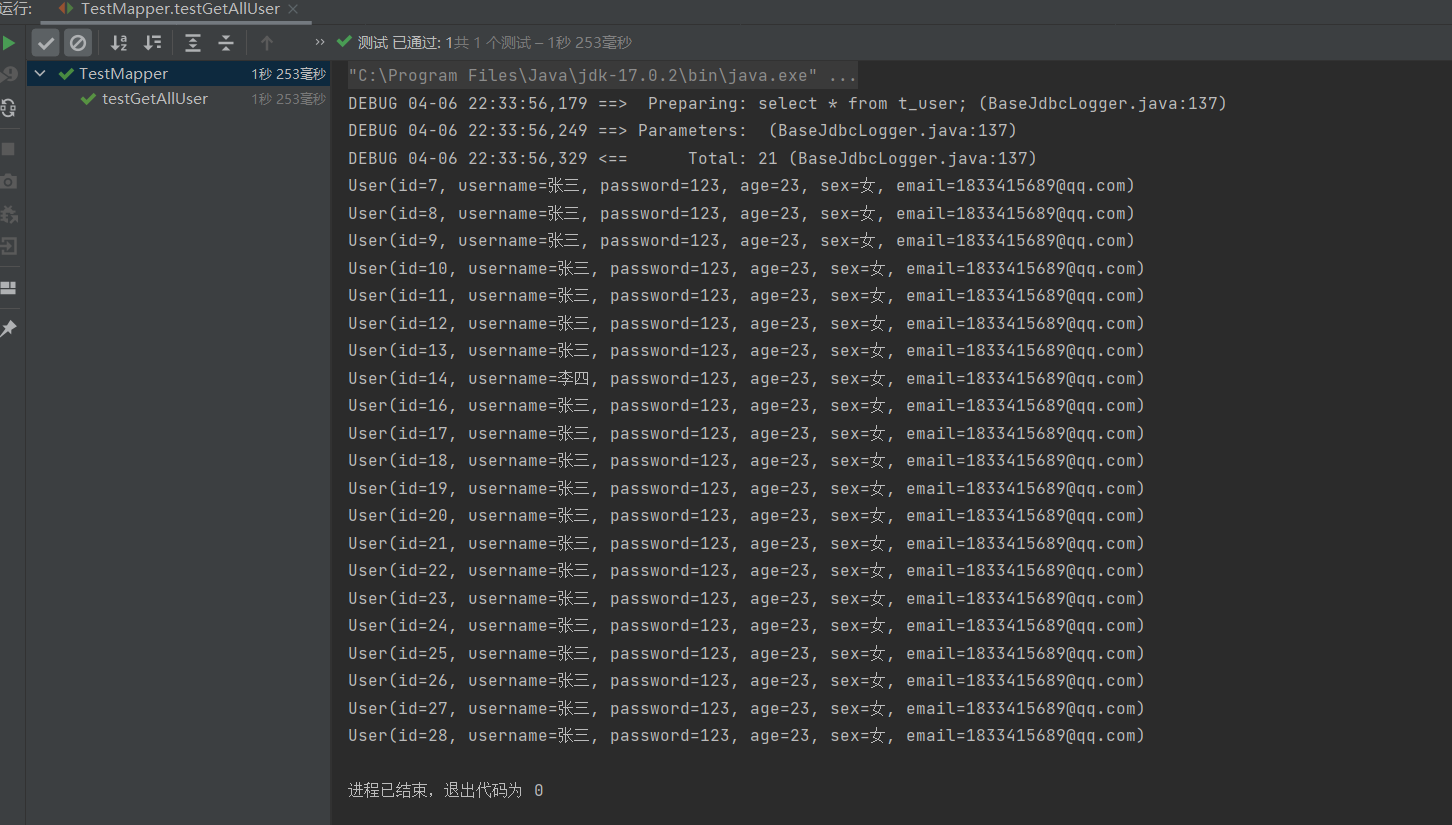Image resolution: width=1452 pixels, height=825 pixels.
Task: Click the User(id=19 output line
Action: tap(747, 489)
